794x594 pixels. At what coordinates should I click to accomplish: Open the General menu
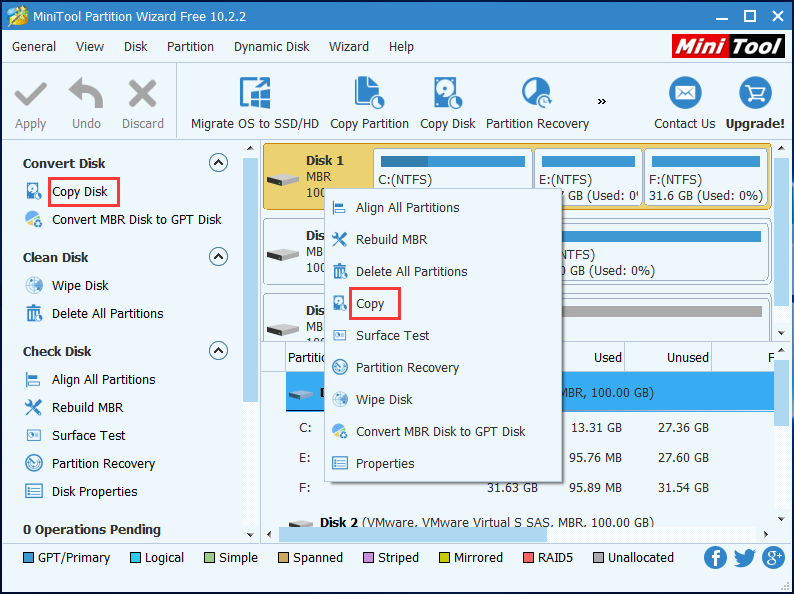[x=34, y=47]
